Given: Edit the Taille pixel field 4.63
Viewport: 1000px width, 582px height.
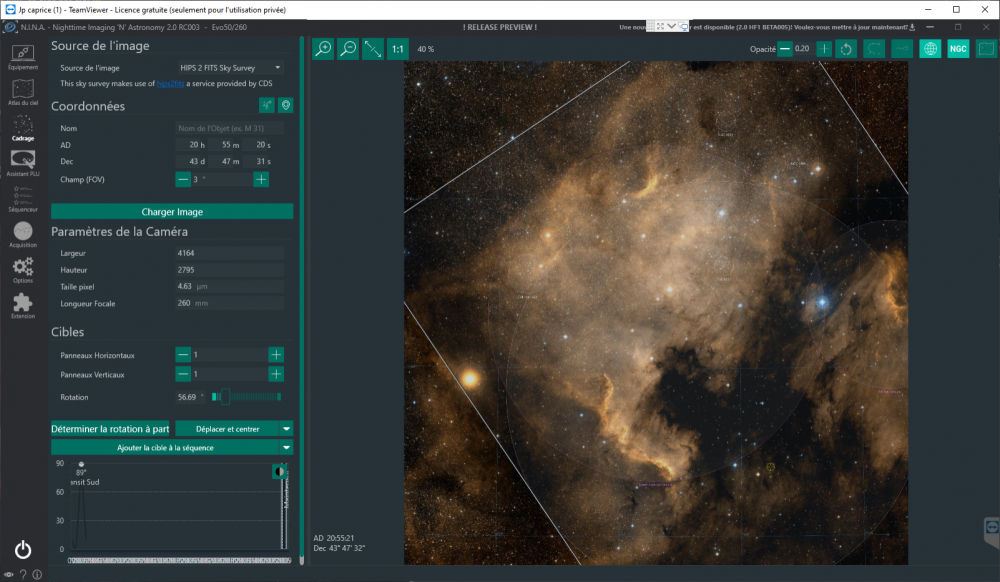Looking at the screenshot, I should (x=230, y=286).
